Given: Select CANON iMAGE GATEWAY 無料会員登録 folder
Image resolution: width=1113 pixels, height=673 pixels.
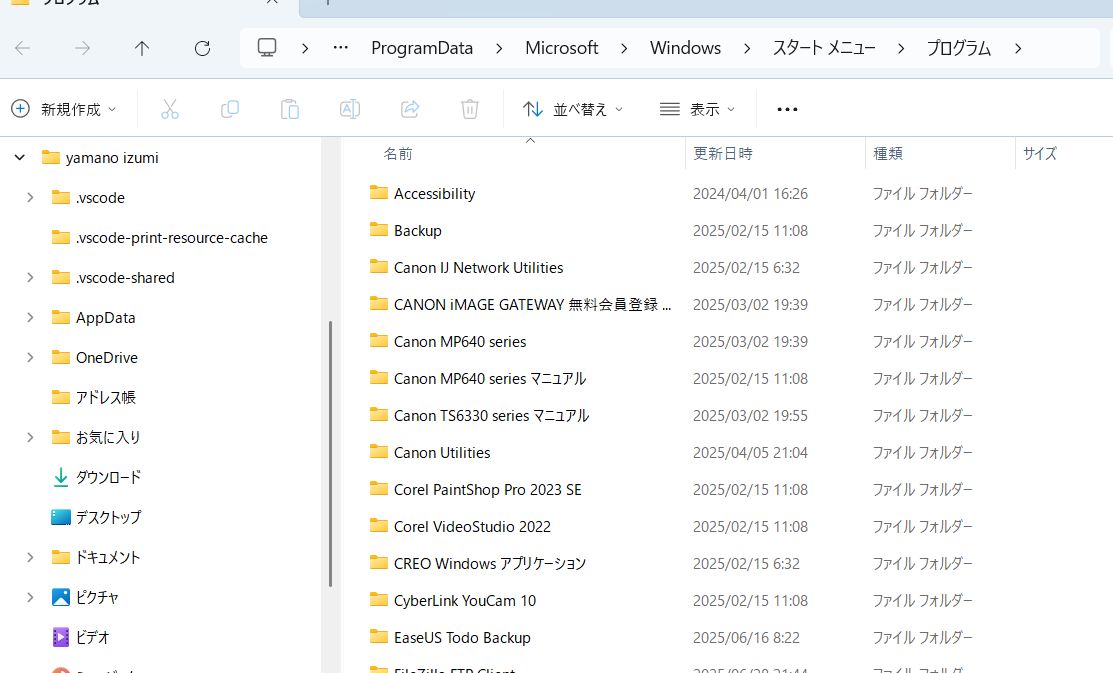Looking at the screenshot, I should [x=532, y=305].
